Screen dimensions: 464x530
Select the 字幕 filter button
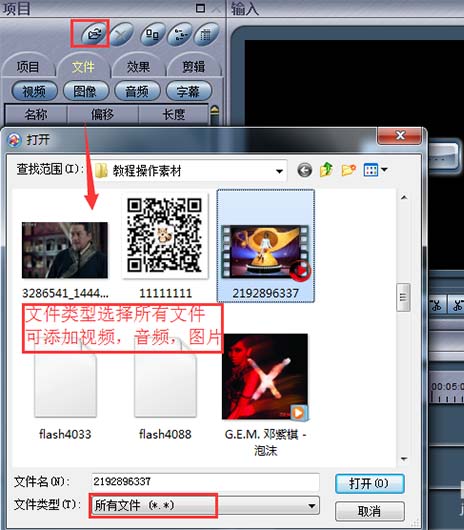[188, 91]
